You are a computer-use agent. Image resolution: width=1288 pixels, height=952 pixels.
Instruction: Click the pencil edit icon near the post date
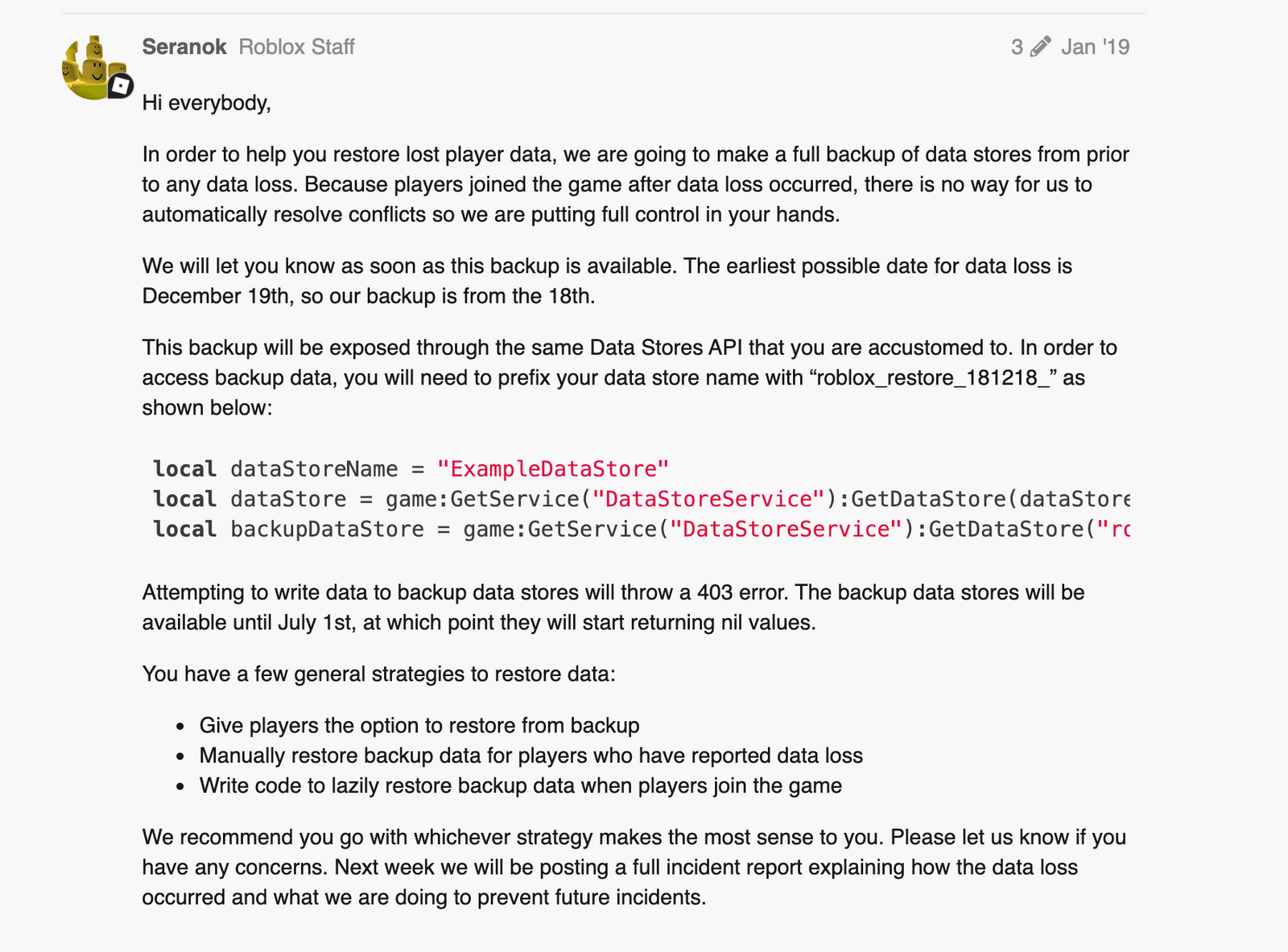point(1038,47)
